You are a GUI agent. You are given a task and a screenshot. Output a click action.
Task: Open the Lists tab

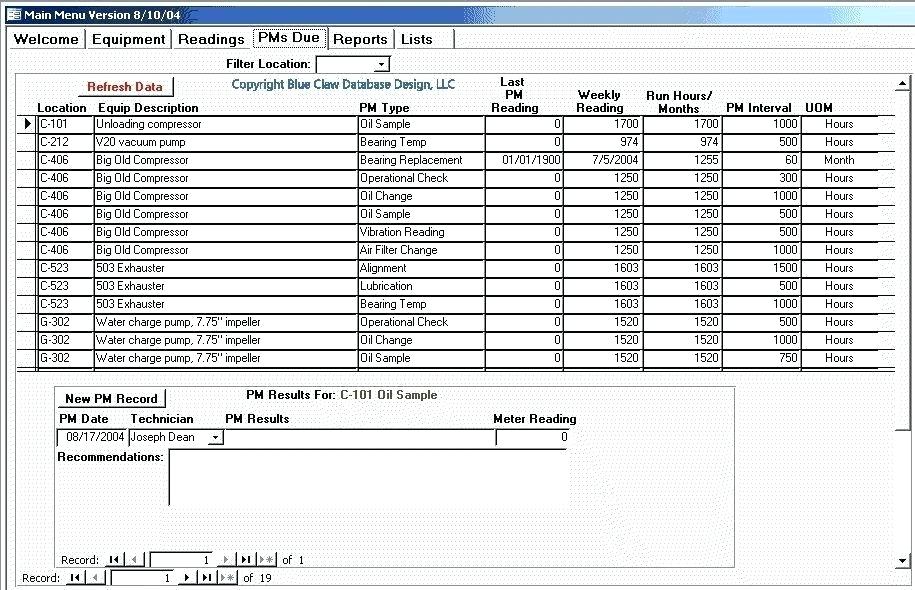pyautogui.click(x=417, y=39)
